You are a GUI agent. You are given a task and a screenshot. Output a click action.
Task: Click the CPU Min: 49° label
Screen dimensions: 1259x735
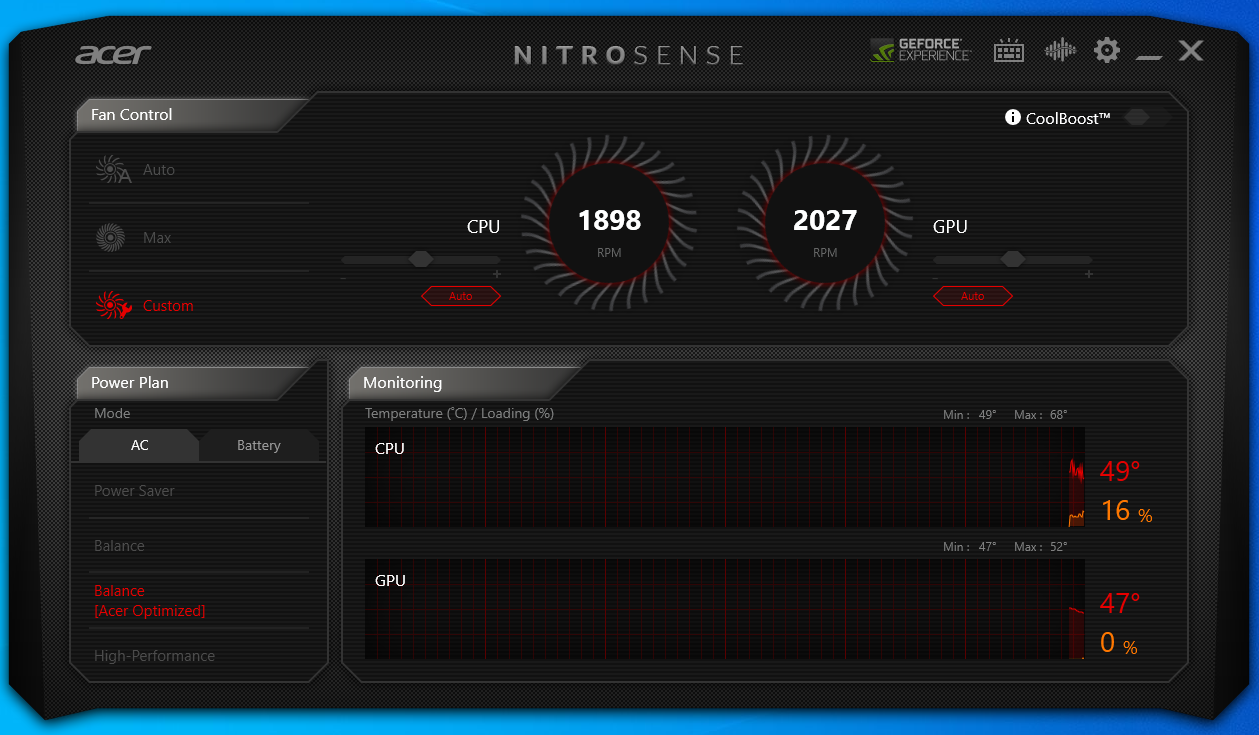click(x=969, y=415)
